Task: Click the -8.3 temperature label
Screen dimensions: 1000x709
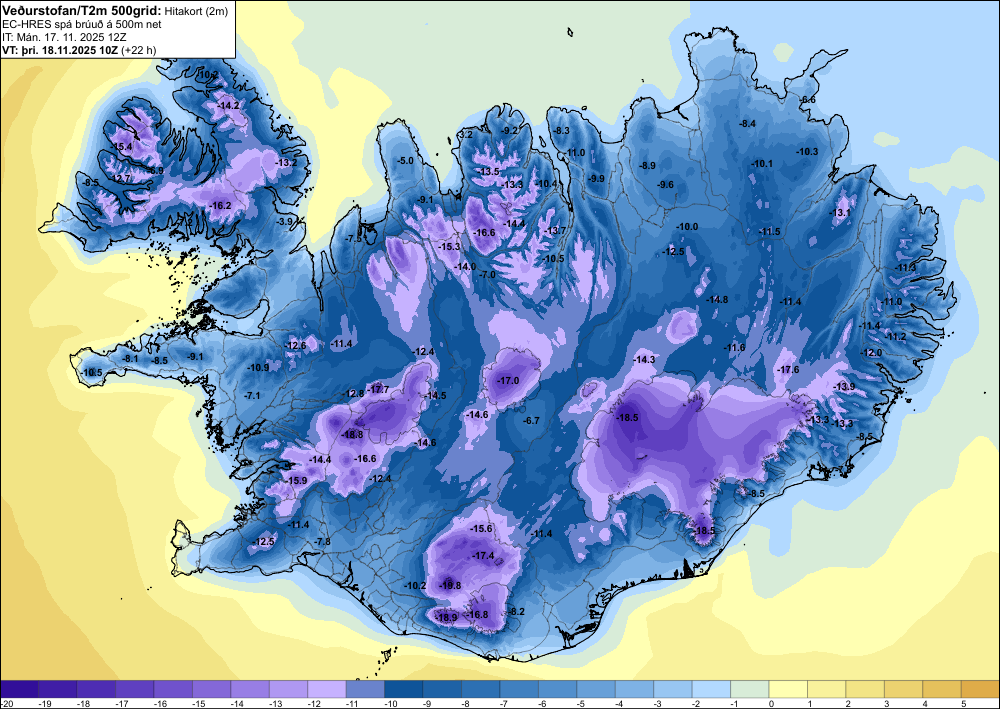Action: (x=561, y=131)
